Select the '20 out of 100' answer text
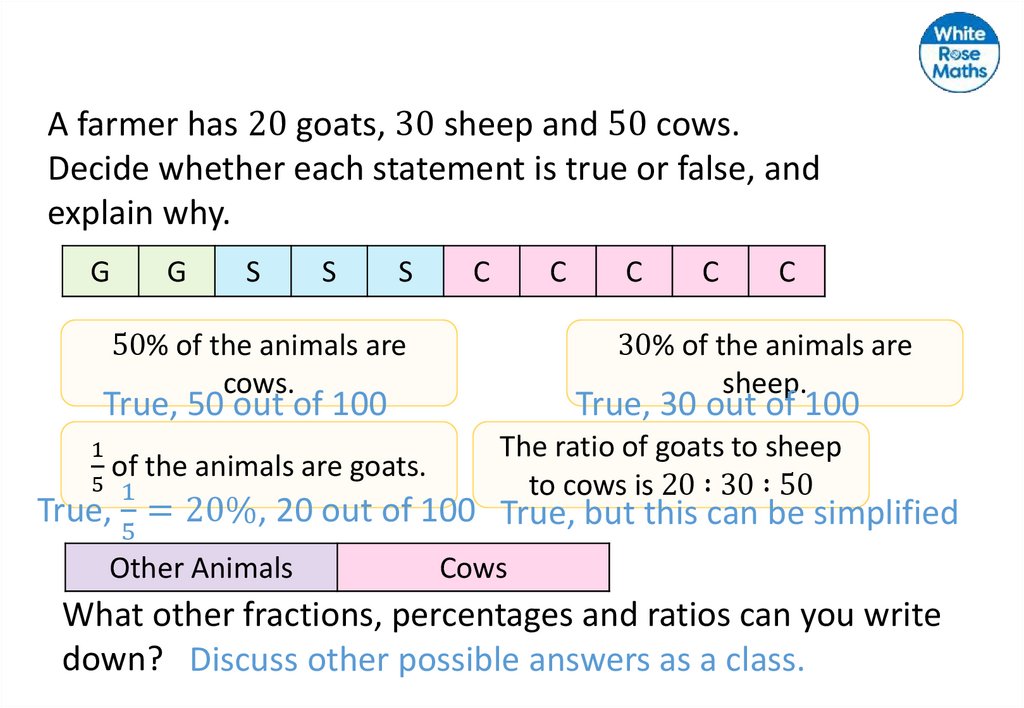1024x708 pixels. [375, 511]
